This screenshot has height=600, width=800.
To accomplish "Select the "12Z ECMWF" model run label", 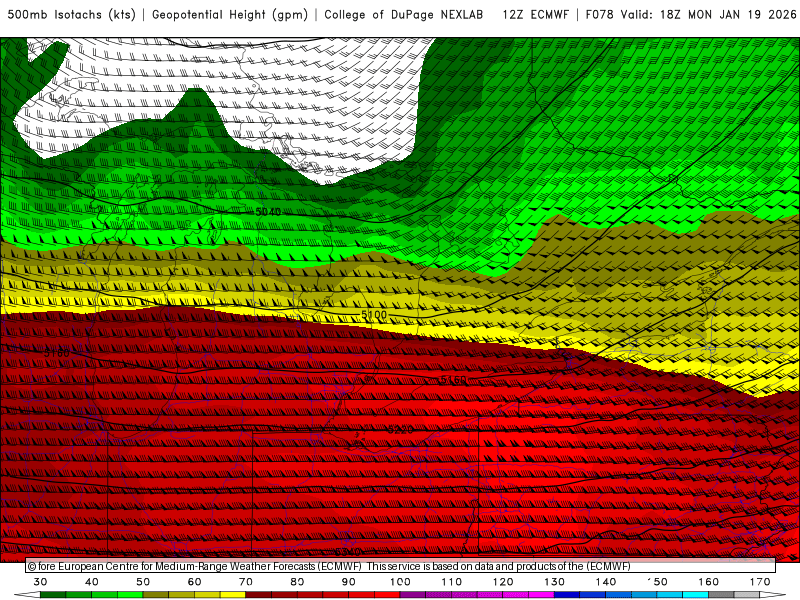I will tap(535, 15).
